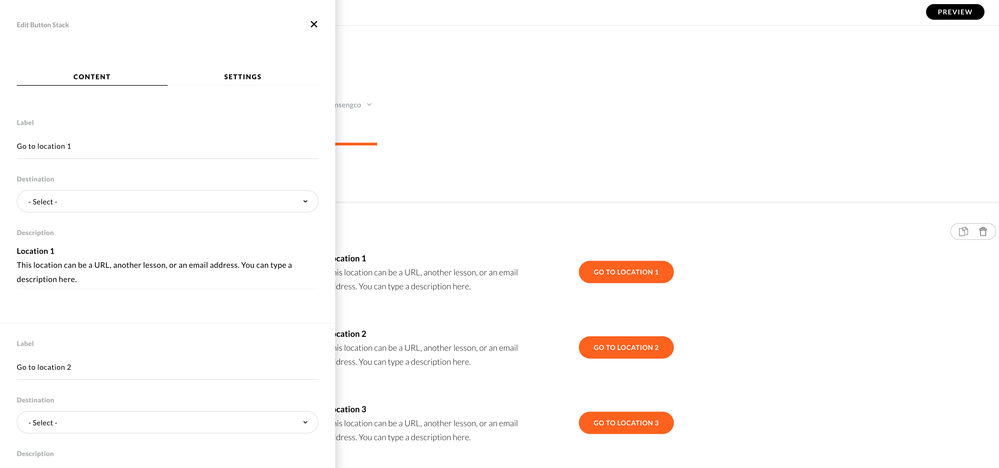999x468 pixels.
Task: Expand the chevron next to the author name
Action: click(x=369, y=105)
